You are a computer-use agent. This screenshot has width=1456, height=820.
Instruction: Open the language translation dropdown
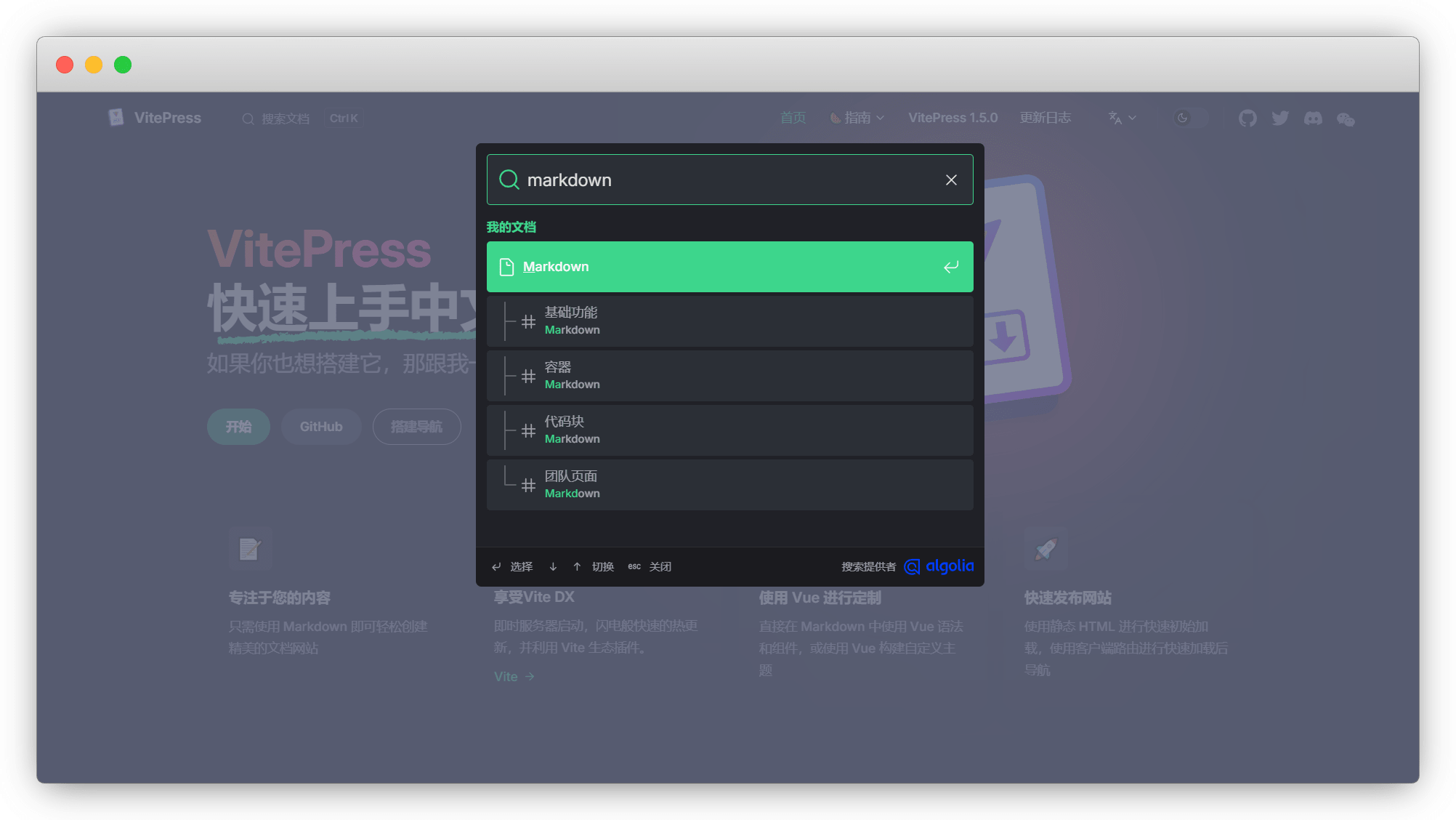coord(1122,118)
